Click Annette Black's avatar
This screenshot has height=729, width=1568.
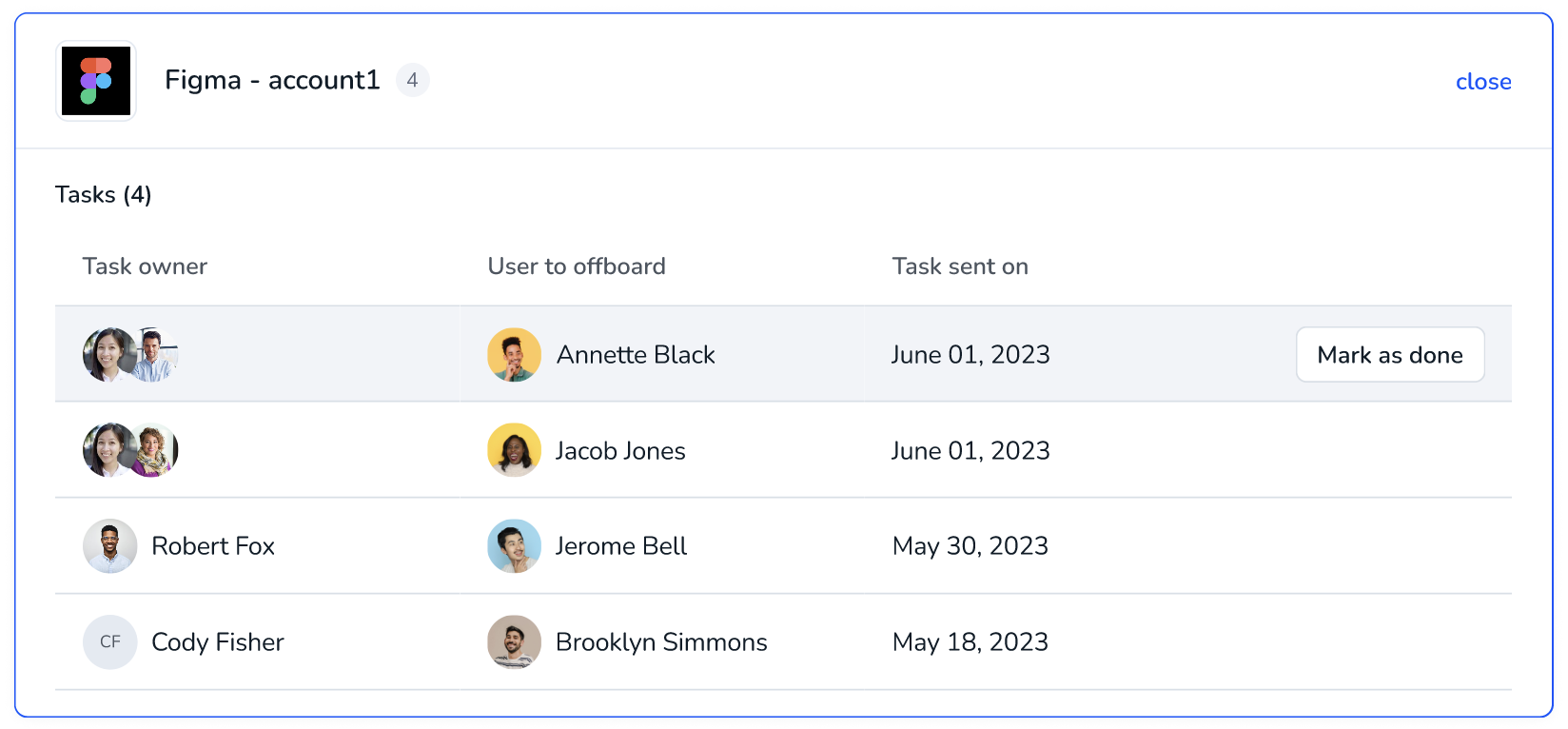pos(514,355)
